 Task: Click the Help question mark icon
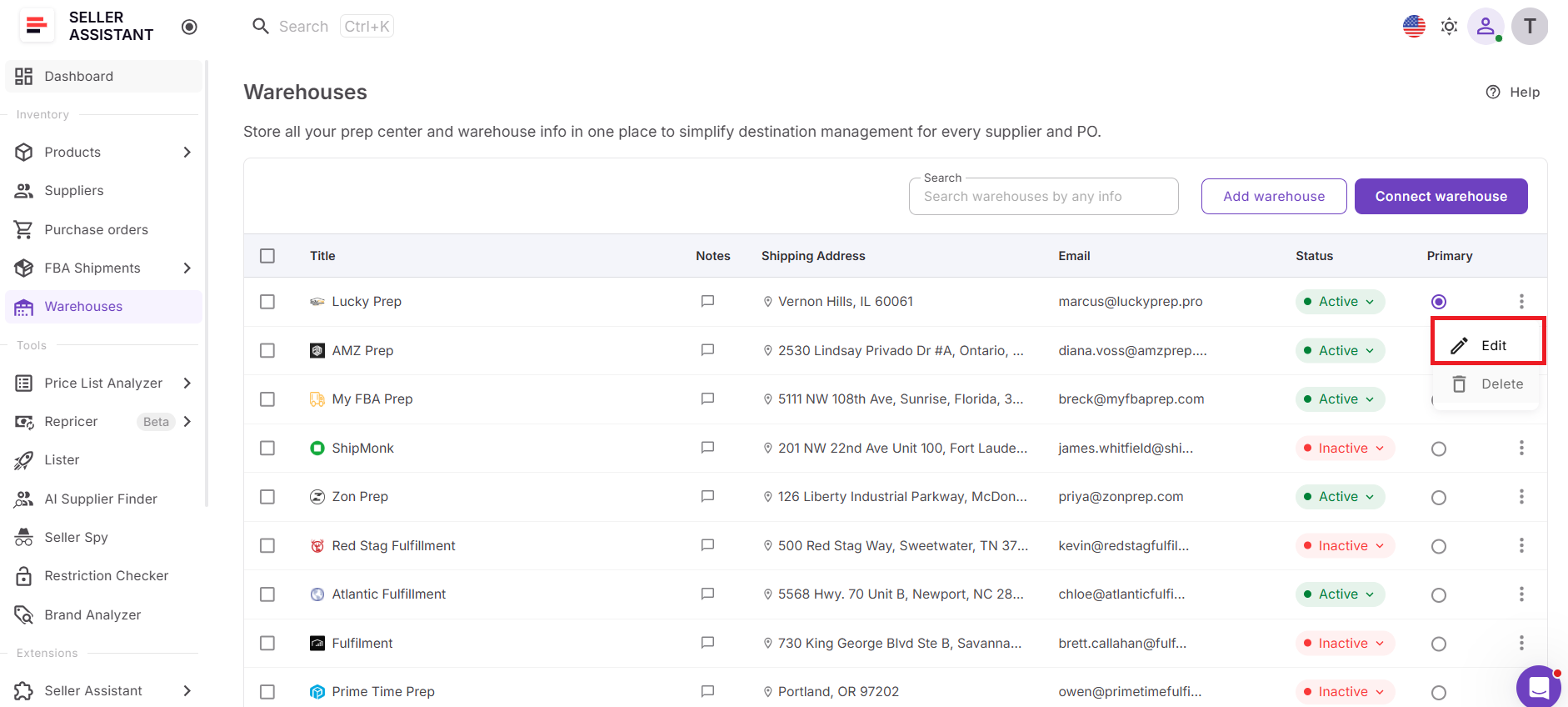point(1493,92)
